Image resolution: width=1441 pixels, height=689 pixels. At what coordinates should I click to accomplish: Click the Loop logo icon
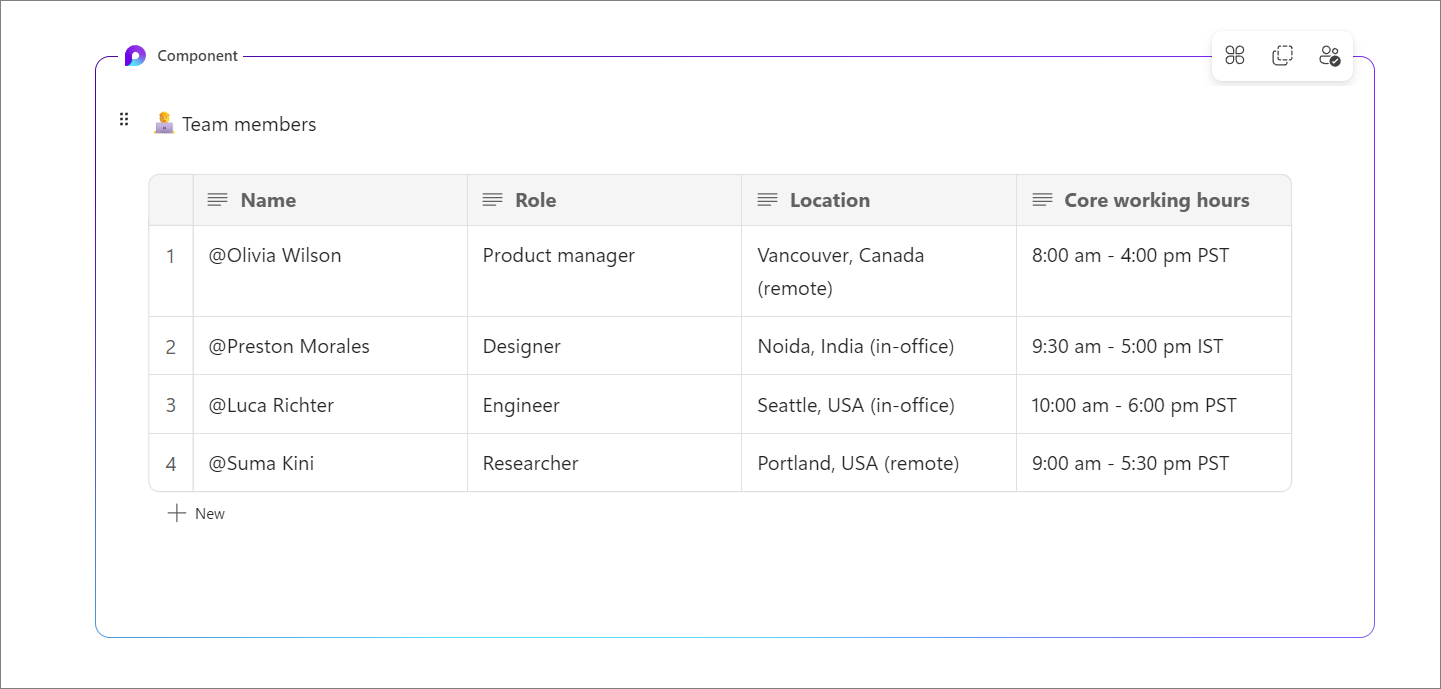click(135, 56)
